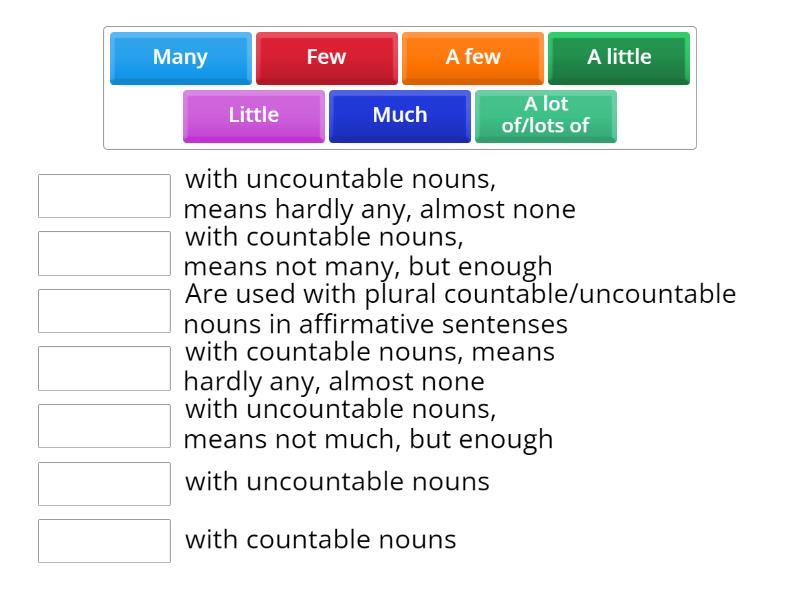The image size is (800, 600).
Task: Select the 'A lot of/lots of' tile
Action: [546, 114]
